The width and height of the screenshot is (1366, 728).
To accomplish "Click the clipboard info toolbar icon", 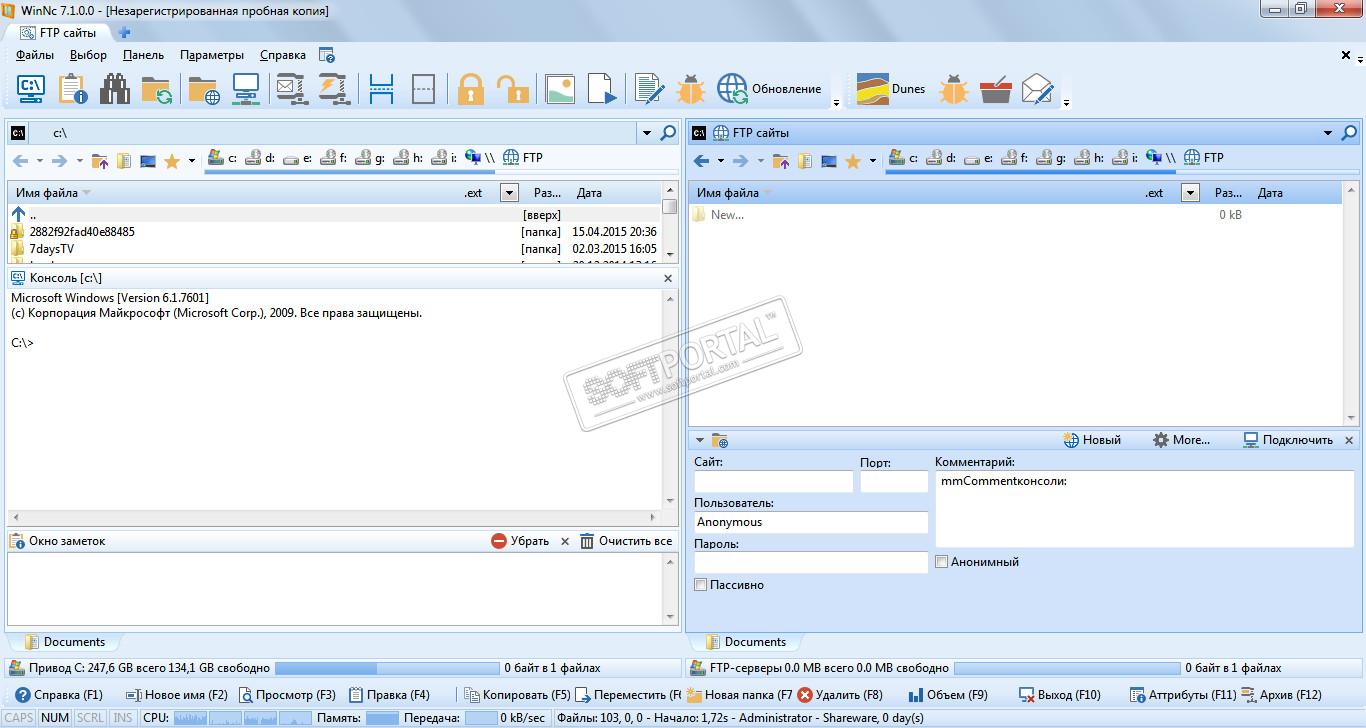I will click(73, 89).
